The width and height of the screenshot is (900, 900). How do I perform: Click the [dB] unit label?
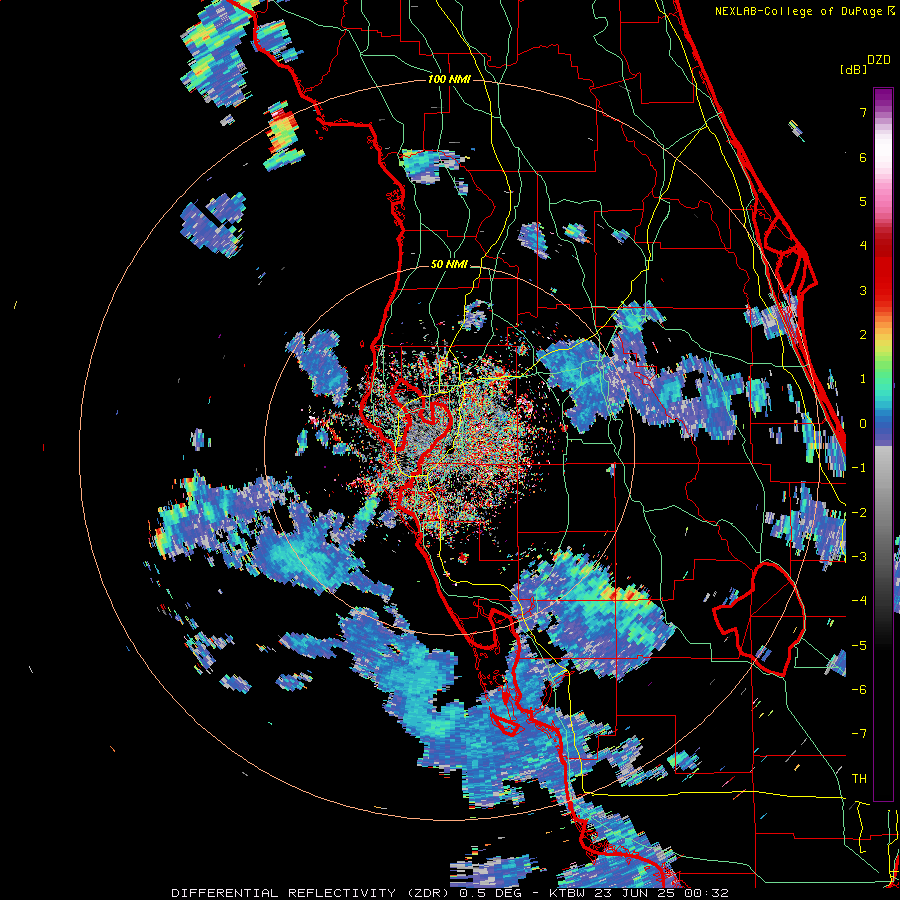(853, 70)
